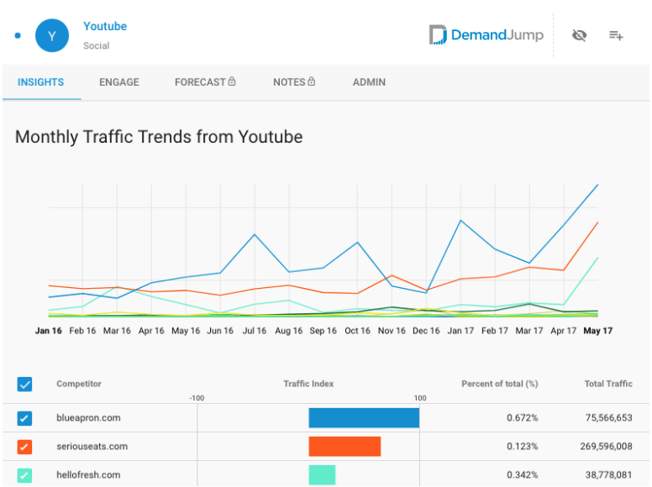This screenshot has width=652, height=487.
Task: Toggle the select-all competitors checkbox
Action: click(25, 384)
